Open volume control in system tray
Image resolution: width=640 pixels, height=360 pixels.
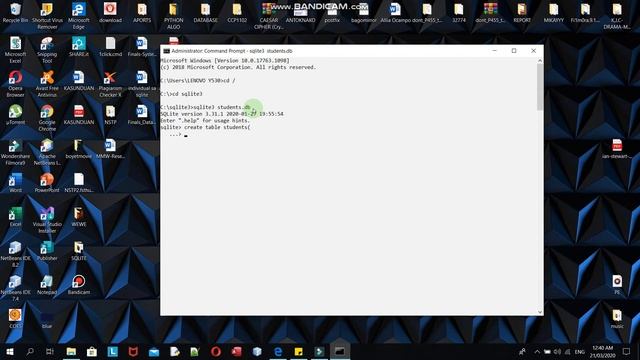coord(557,351)
